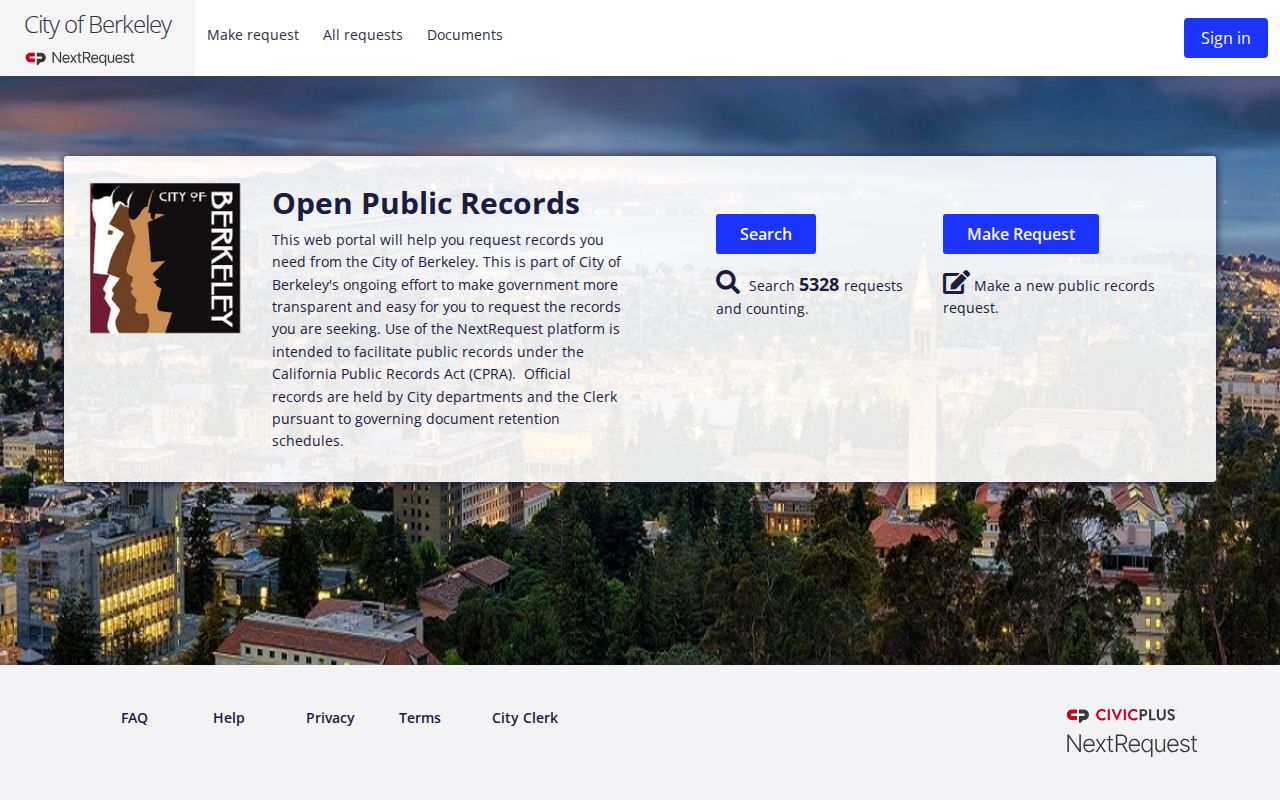Click the 5328 requests count text

(x=819, y=285)
